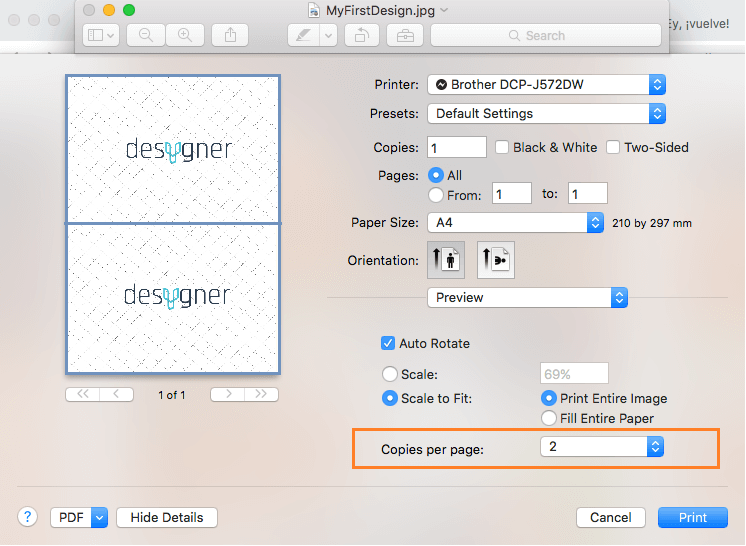Zoom out using the magnifier minus icon
The width and height of the screenshot is (746, 546).
tap(146, 35)
